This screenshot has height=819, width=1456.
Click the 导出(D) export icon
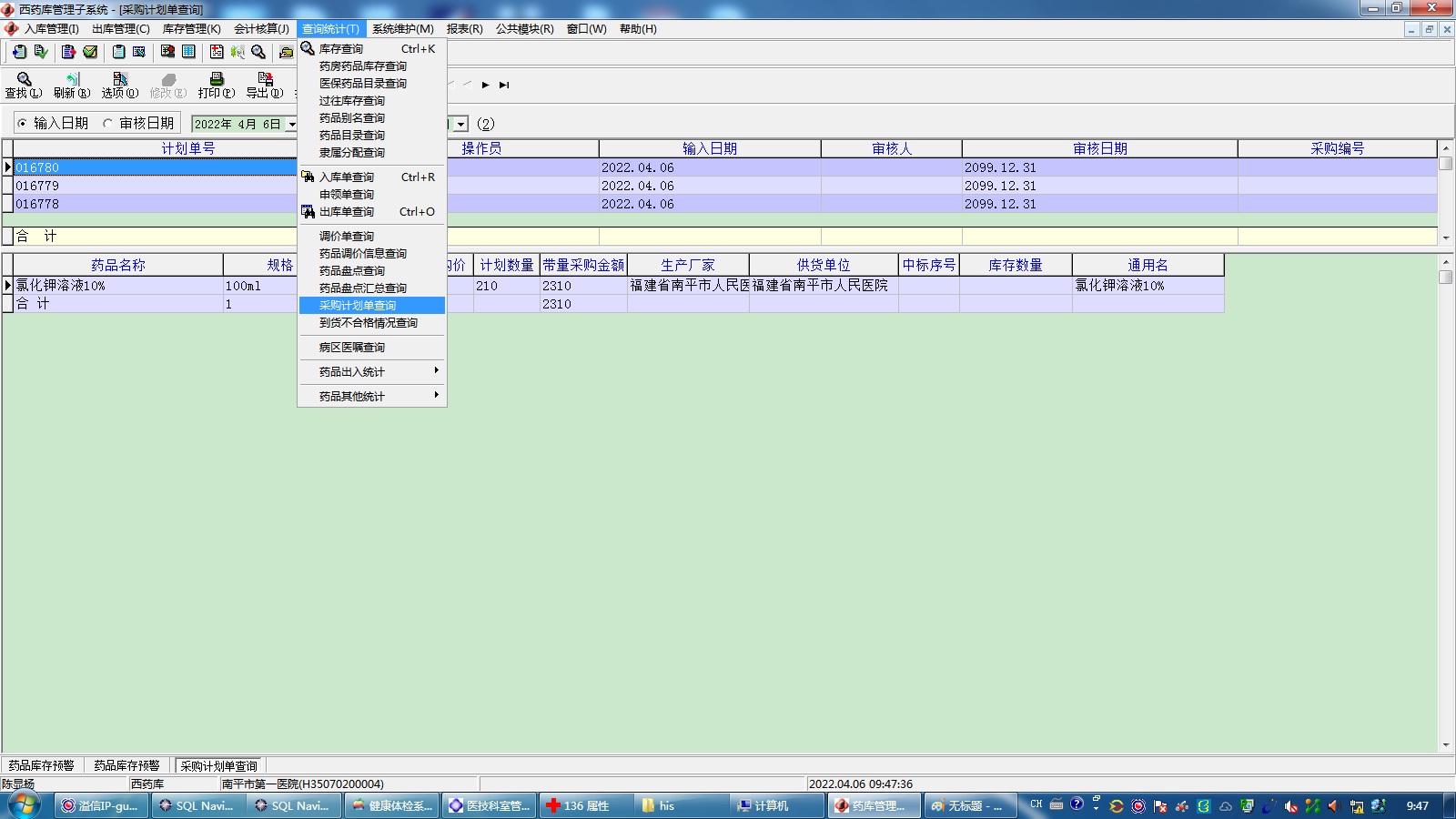265,85
